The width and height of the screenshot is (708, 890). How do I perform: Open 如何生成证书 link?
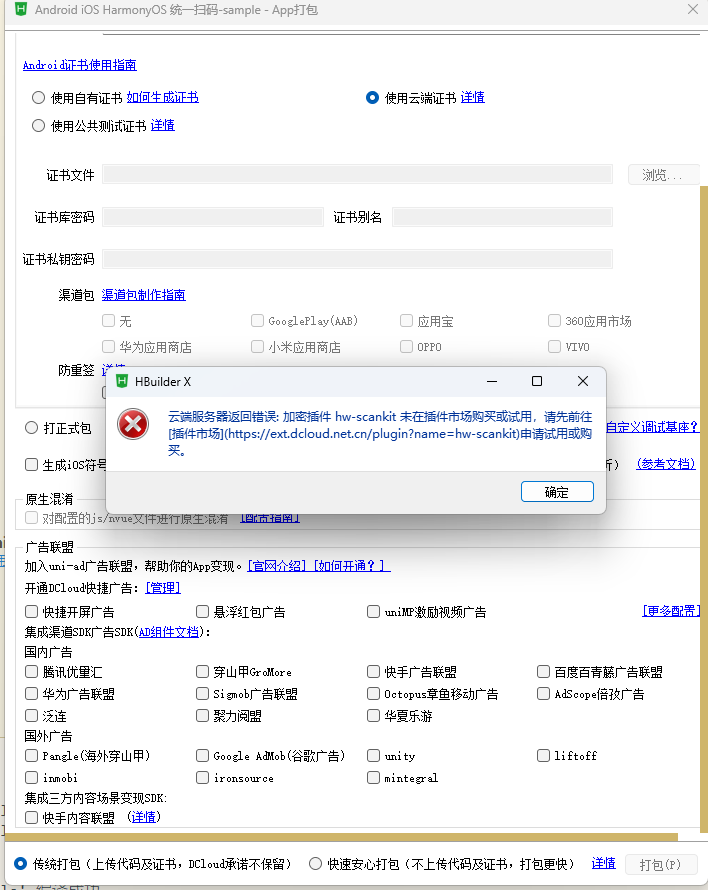pos(162,97)
